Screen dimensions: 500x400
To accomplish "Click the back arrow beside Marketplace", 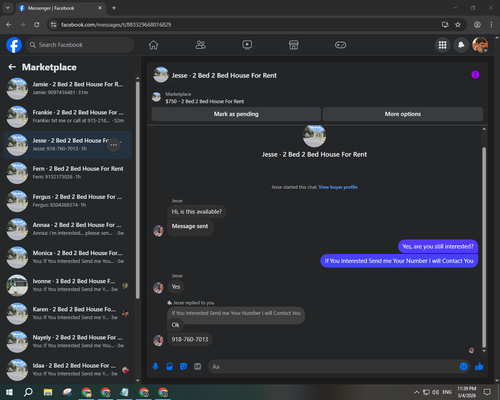I will [12, 67].
